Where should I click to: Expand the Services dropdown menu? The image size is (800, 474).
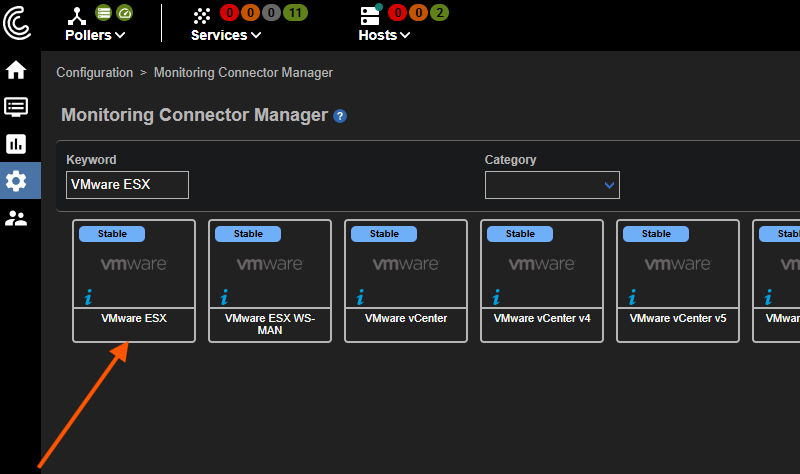tap(226, 35)
